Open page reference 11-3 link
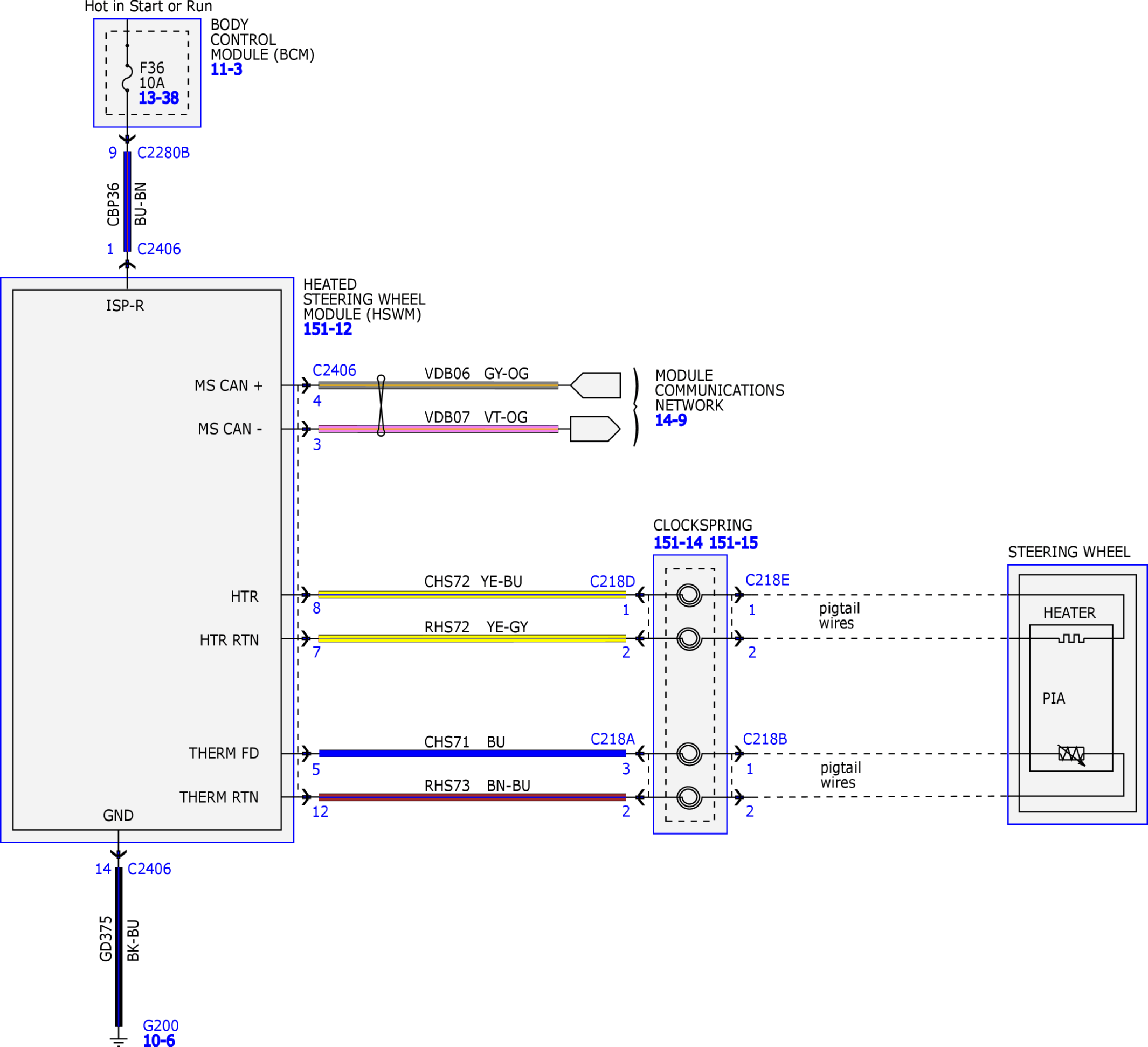Screen dimensions: 1148x1047 [227, 70]
